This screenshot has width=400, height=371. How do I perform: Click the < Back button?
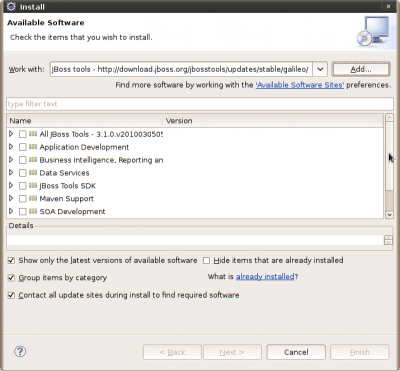point(172,352)
